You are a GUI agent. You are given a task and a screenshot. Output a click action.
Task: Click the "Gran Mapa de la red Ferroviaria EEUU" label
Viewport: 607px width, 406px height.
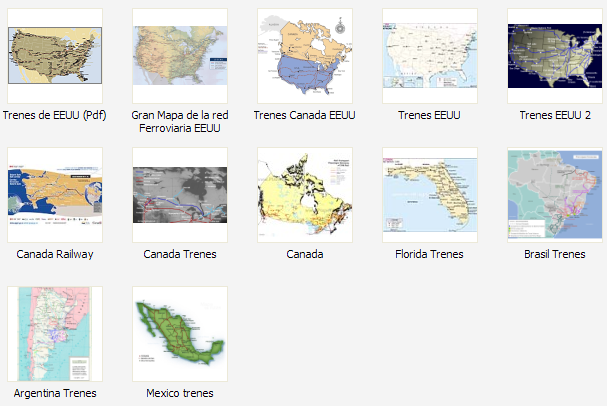(180, 122)
